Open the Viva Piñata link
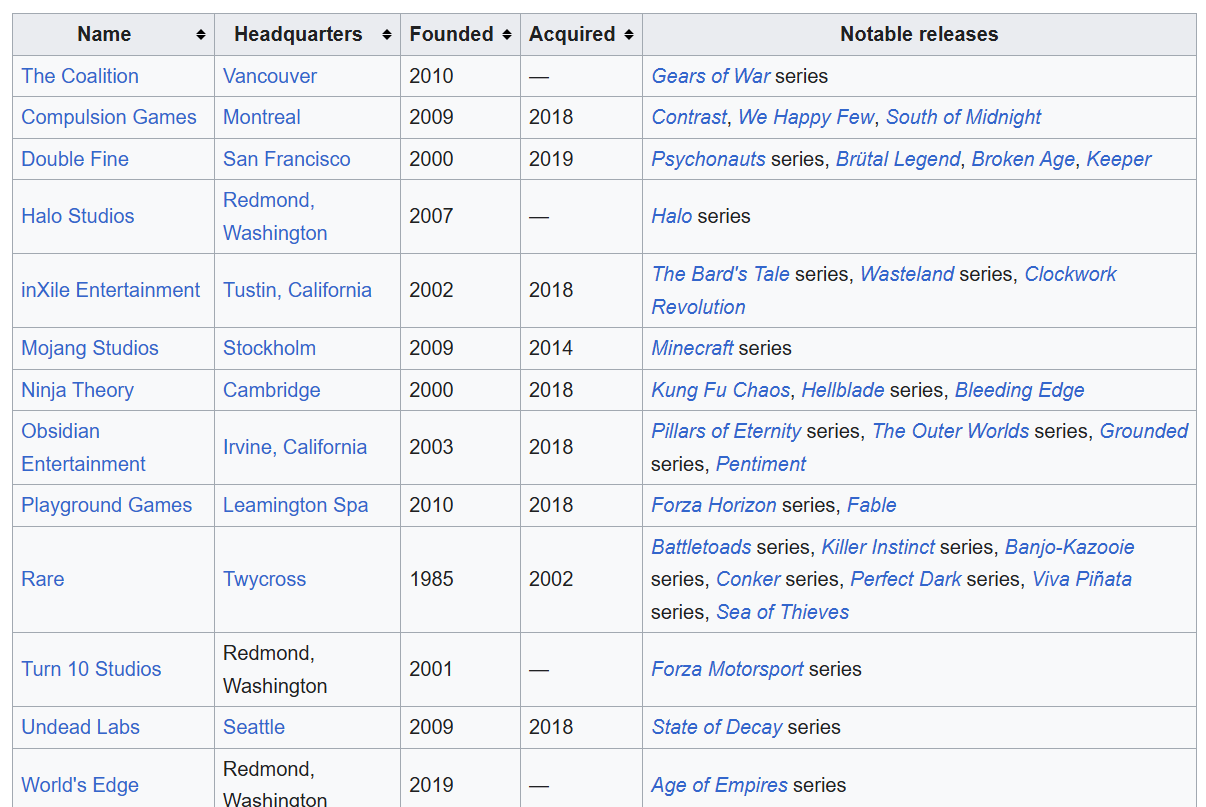Screen dimensions: 1206x807 coord(1082,579)
